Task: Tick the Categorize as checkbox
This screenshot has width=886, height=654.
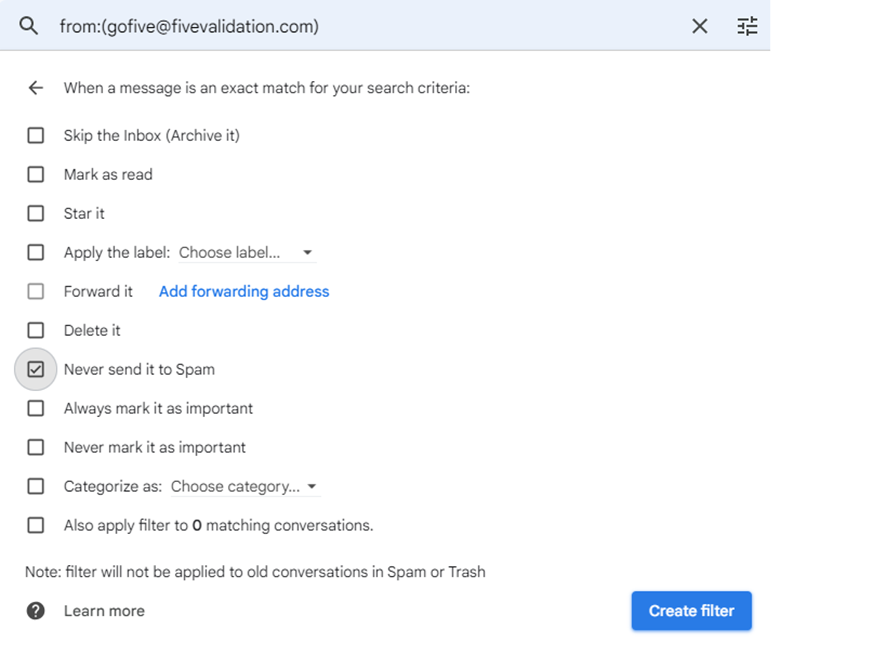Action: pyautogui.click(x=36, y=486)
